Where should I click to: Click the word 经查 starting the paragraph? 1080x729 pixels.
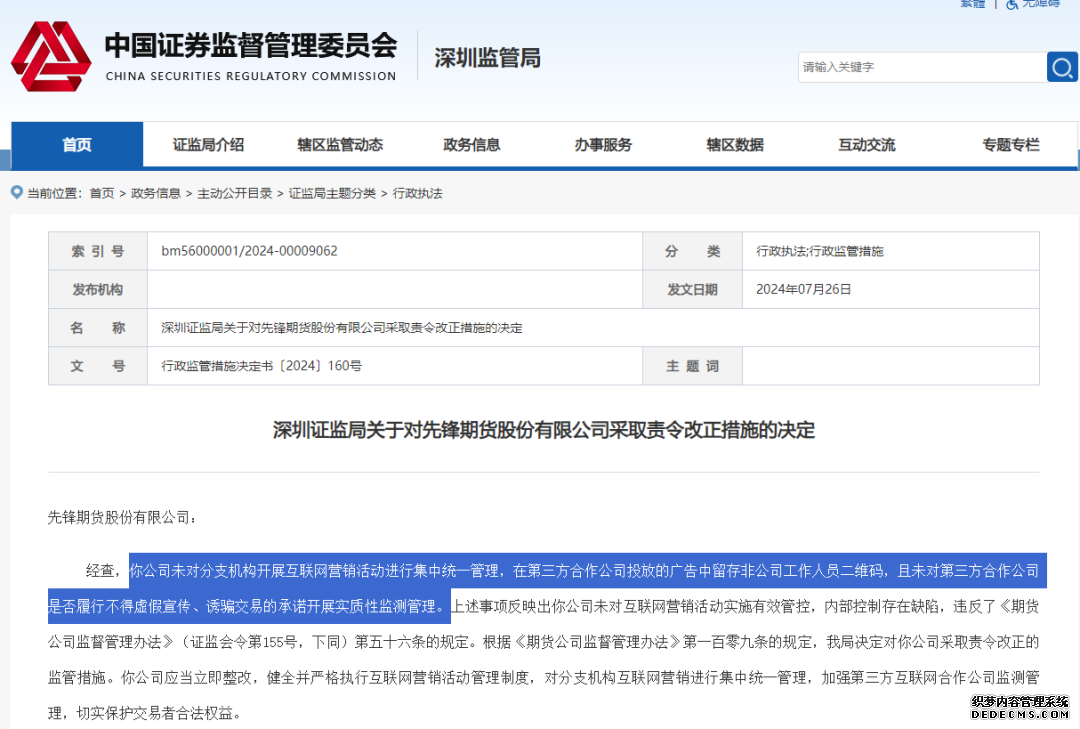[x=101, y=571]
